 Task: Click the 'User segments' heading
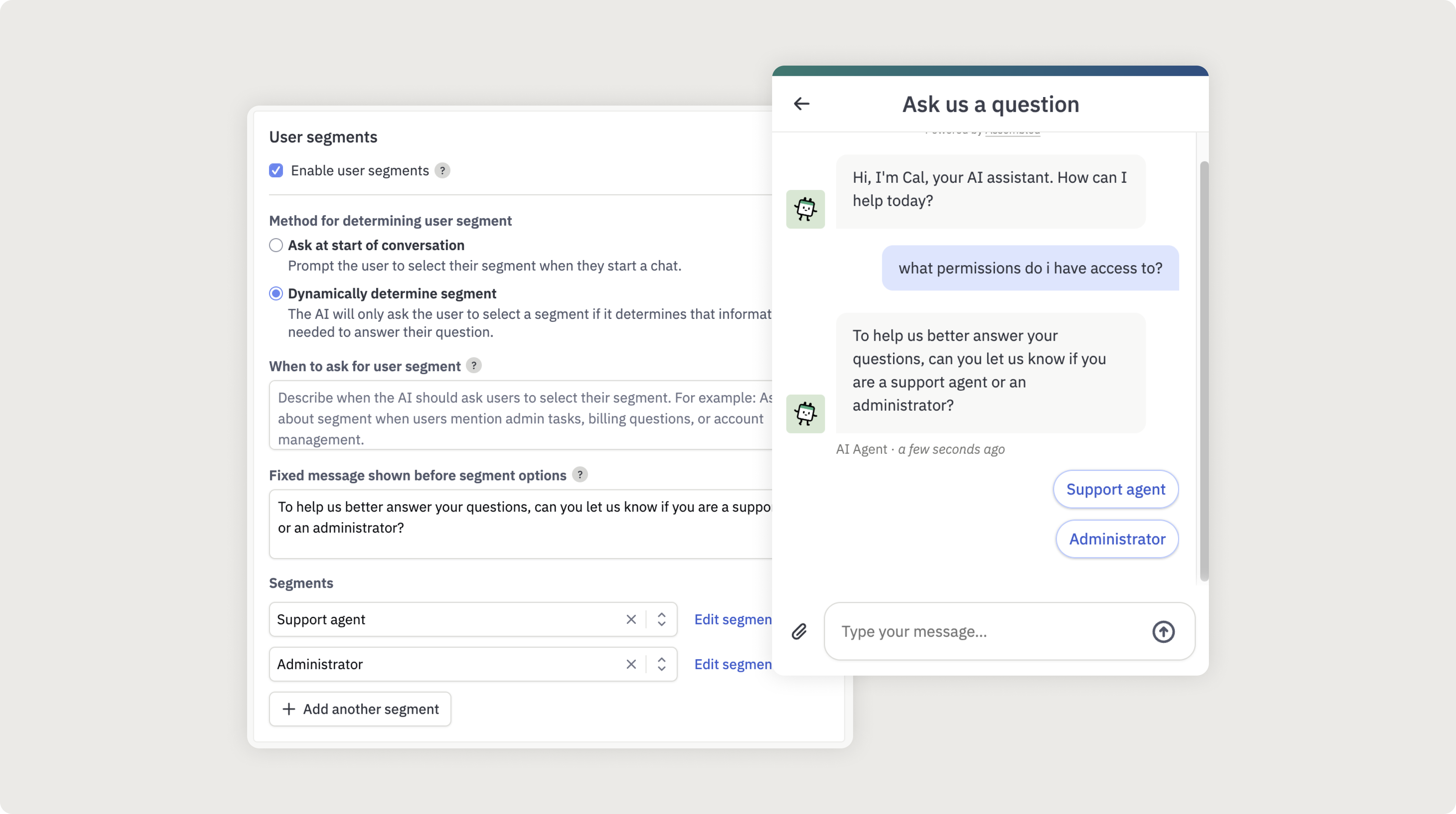[323, 137]
